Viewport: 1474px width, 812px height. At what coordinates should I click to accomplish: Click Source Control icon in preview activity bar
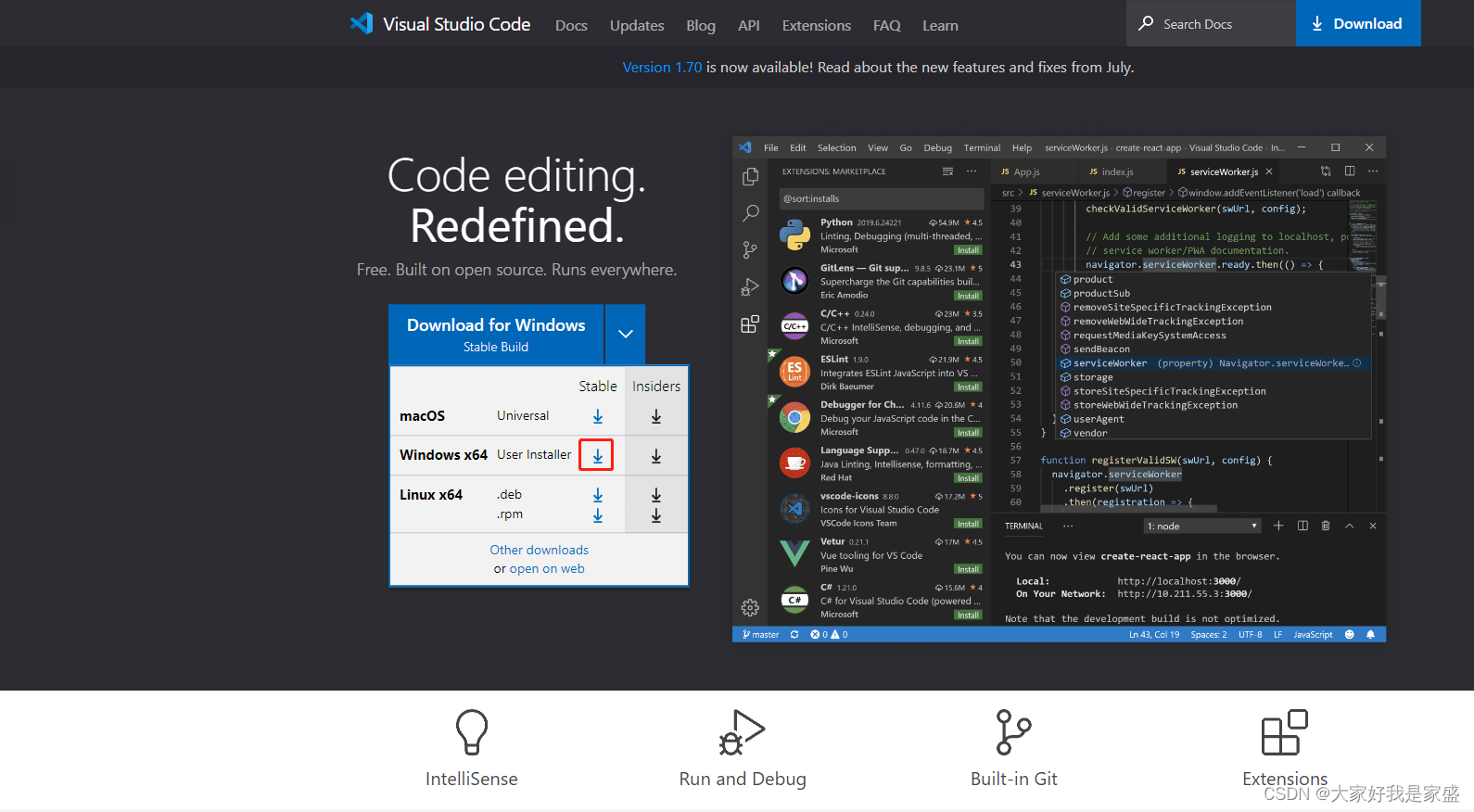click(x=750, y=250)
